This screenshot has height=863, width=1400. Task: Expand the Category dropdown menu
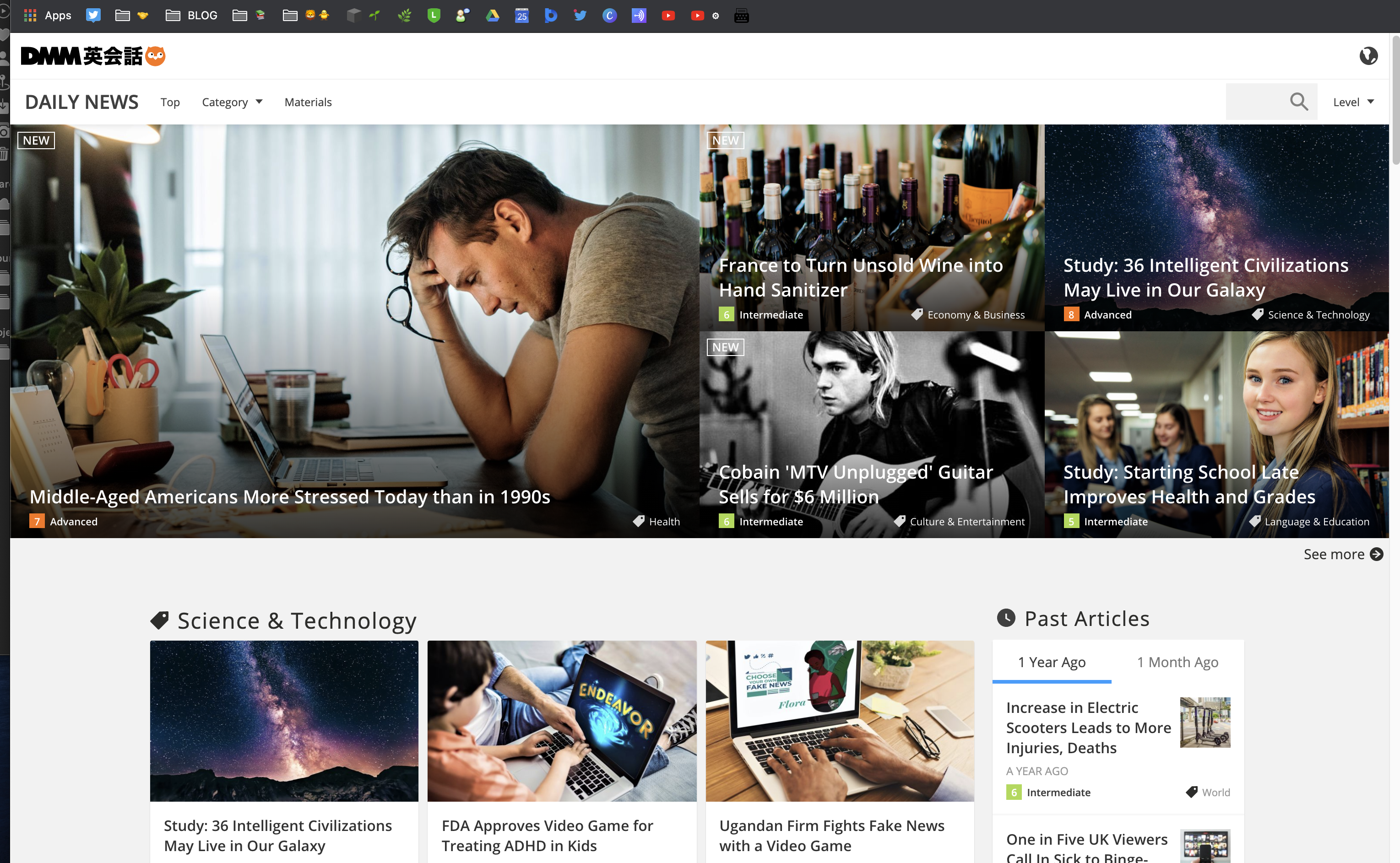232,102
